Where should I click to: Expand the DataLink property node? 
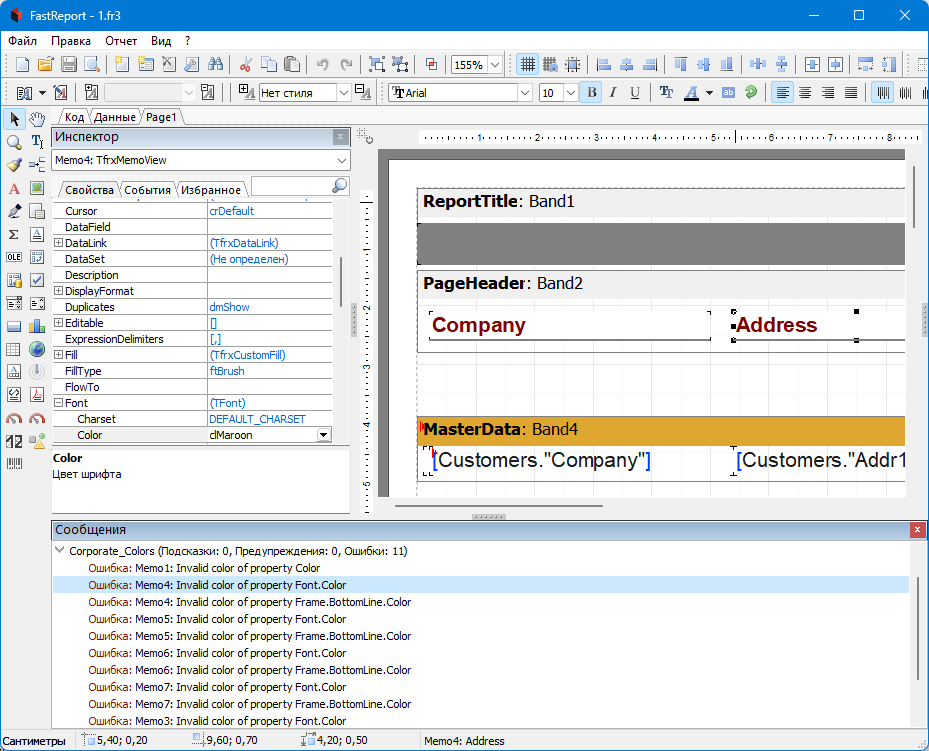click(58, 243)
